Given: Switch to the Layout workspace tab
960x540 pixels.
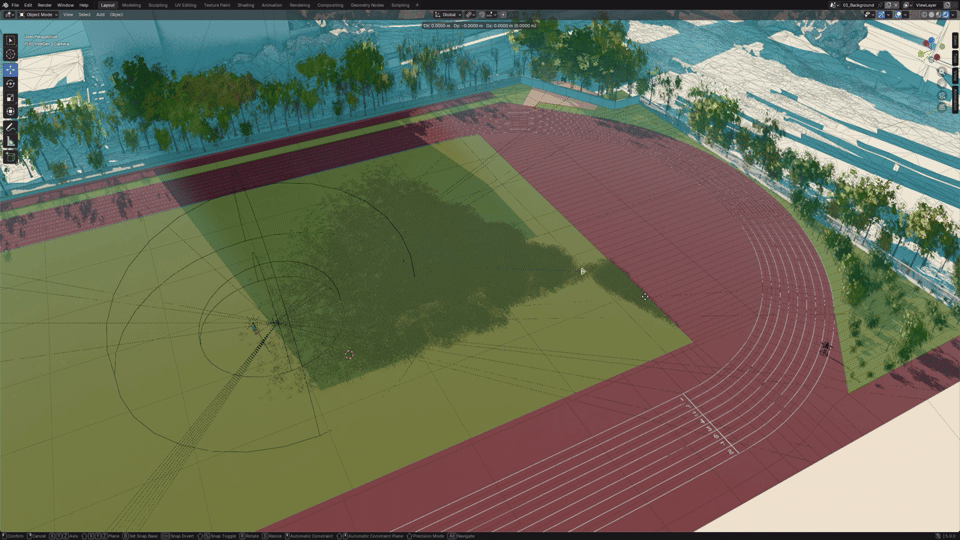Looking at the screenshot, I should (107, 5).
